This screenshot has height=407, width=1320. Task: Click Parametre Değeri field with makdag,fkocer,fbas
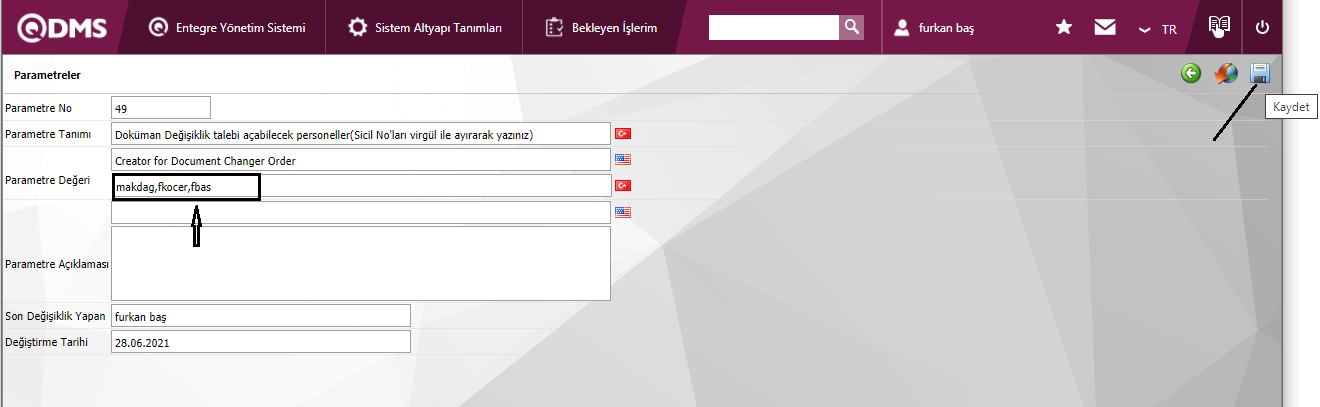pyautogui.click(x=361, y=186)
